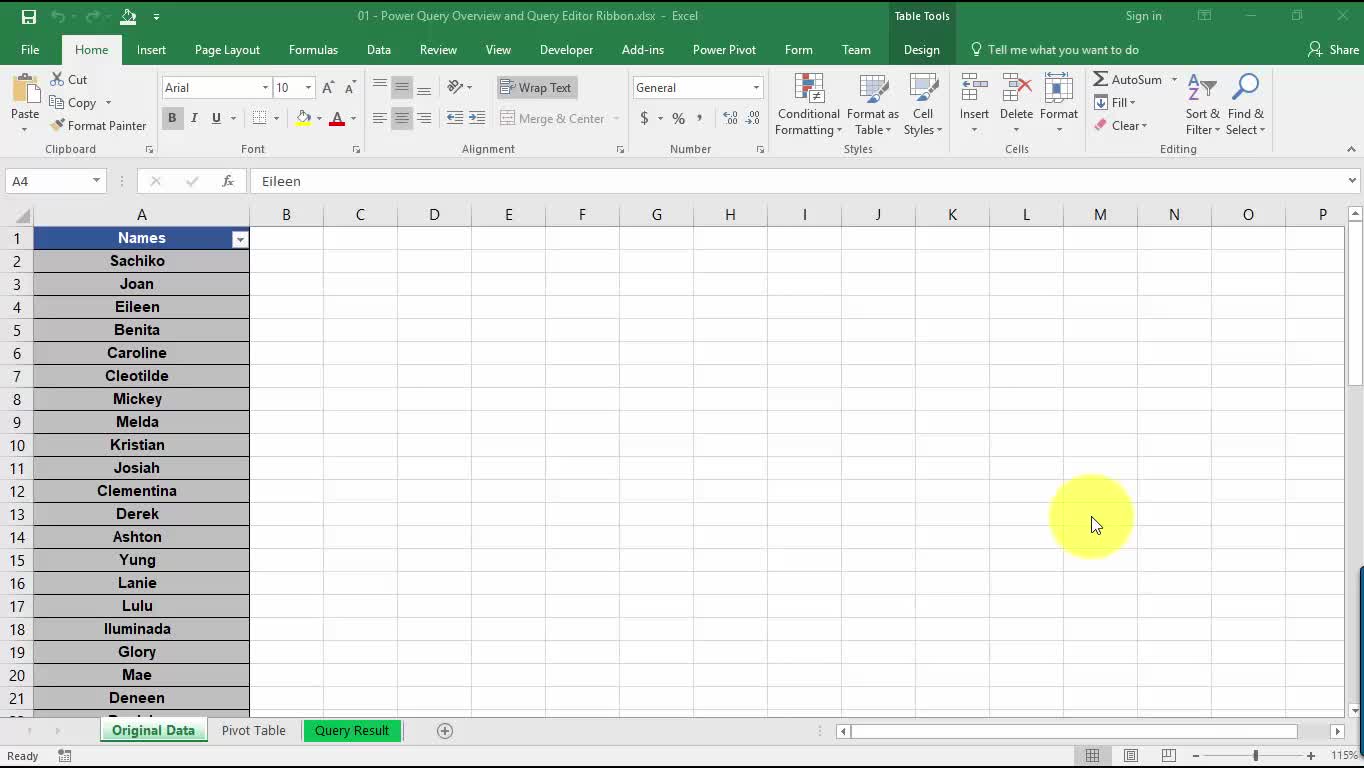
Task: Toggle Wrap Text option
Action: [536, 88]
